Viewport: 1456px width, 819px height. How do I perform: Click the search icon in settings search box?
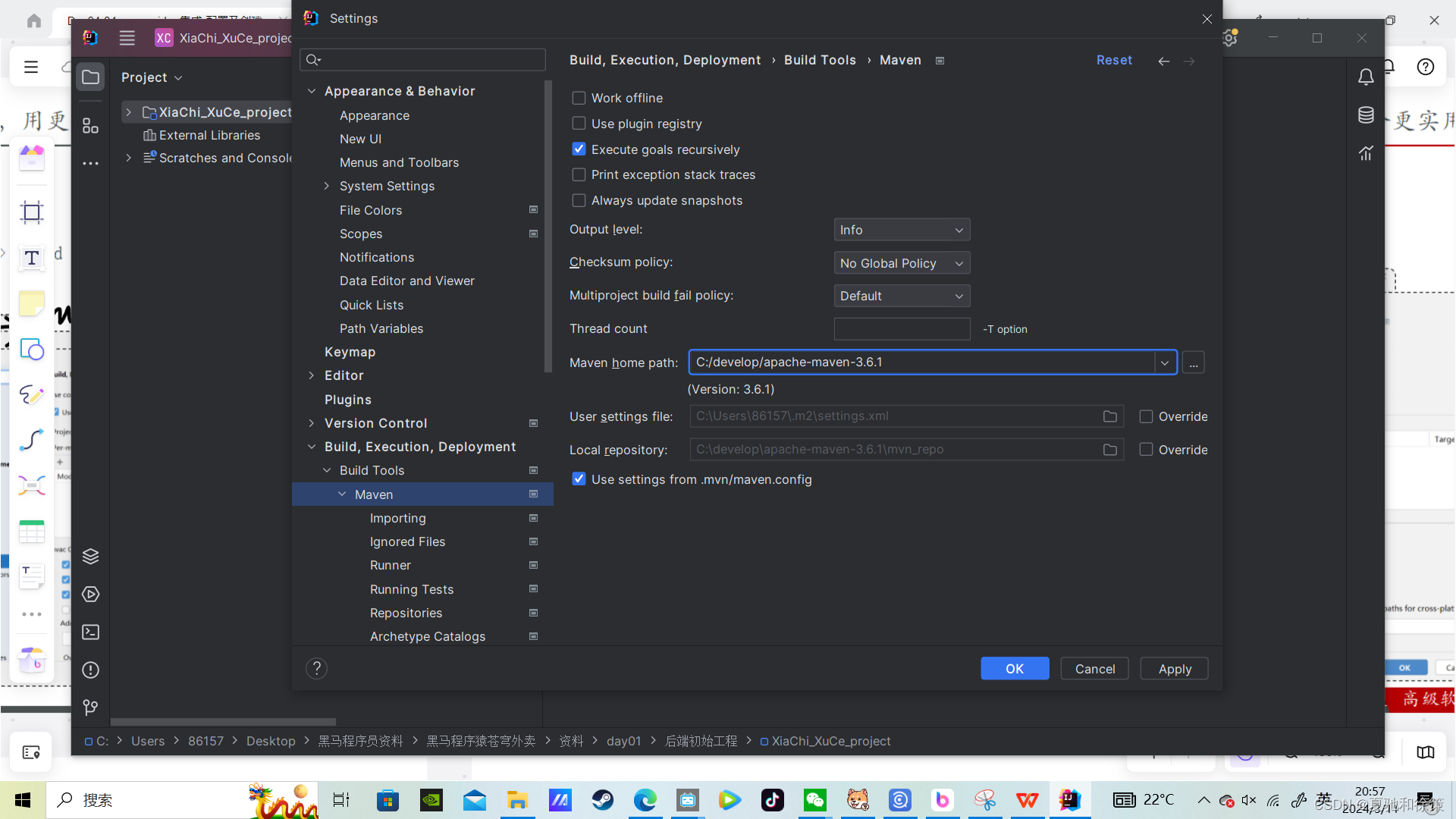[312, 60]
